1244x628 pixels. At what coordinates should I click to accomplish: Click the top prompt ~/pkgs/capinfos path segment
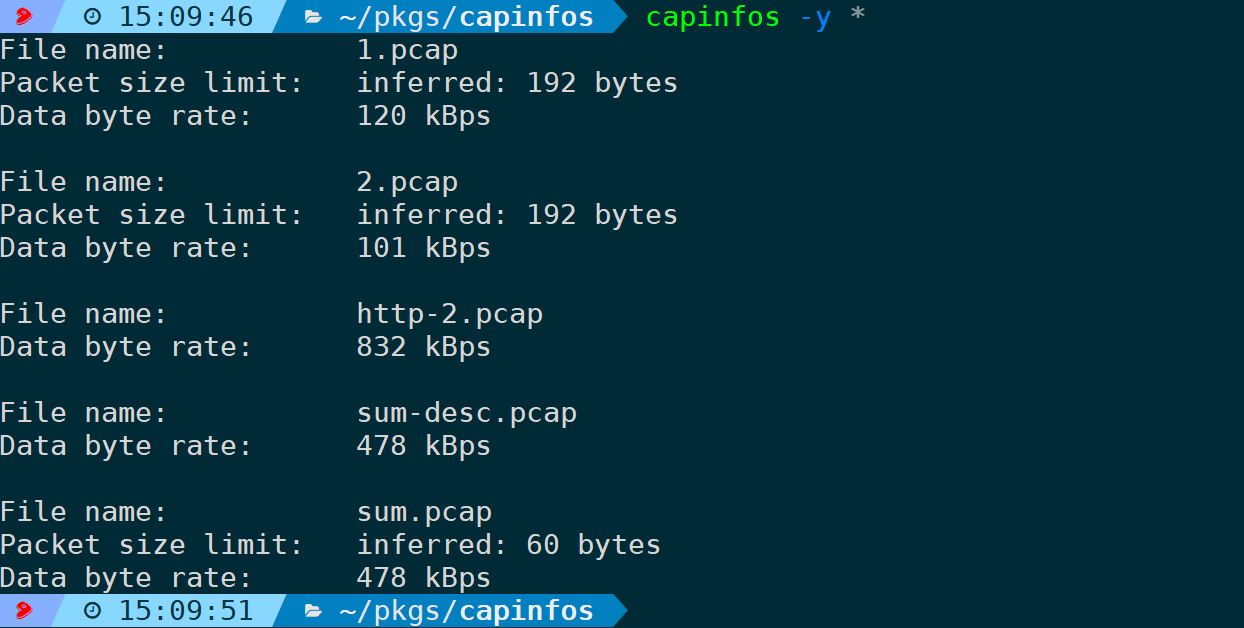[466, 17]
